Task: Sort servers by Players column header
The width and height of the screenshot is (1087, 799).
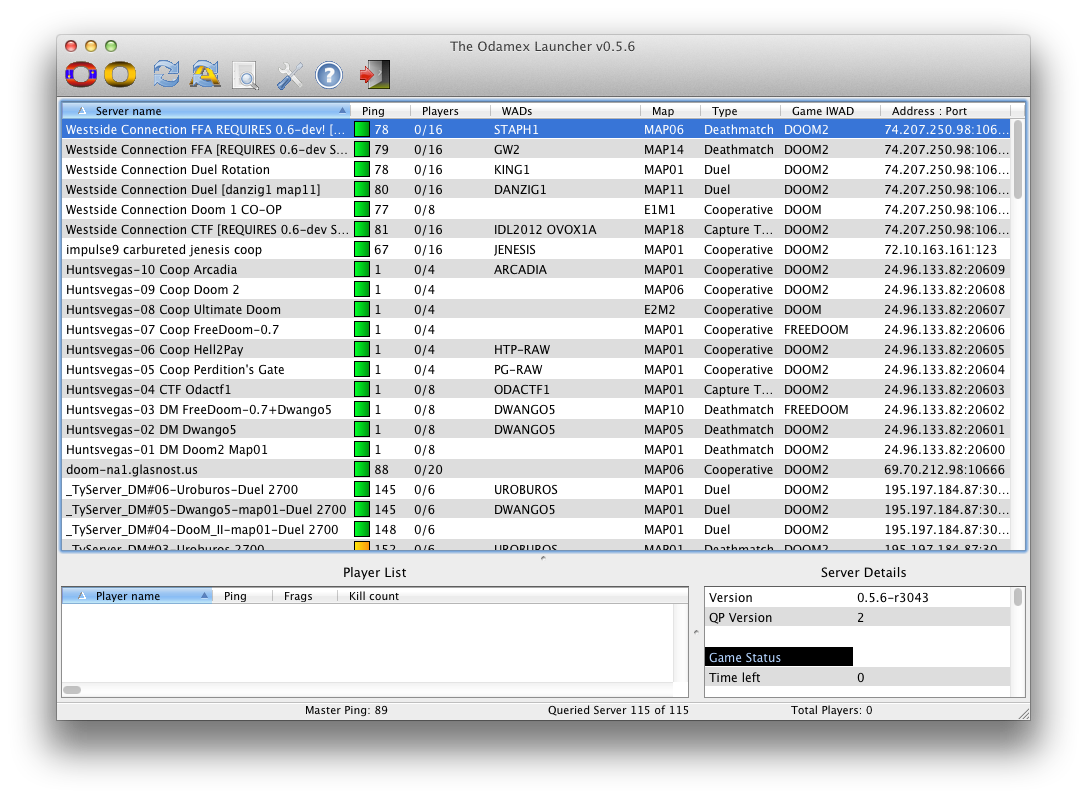Action: pyautogui.click(x=440, y=111)
